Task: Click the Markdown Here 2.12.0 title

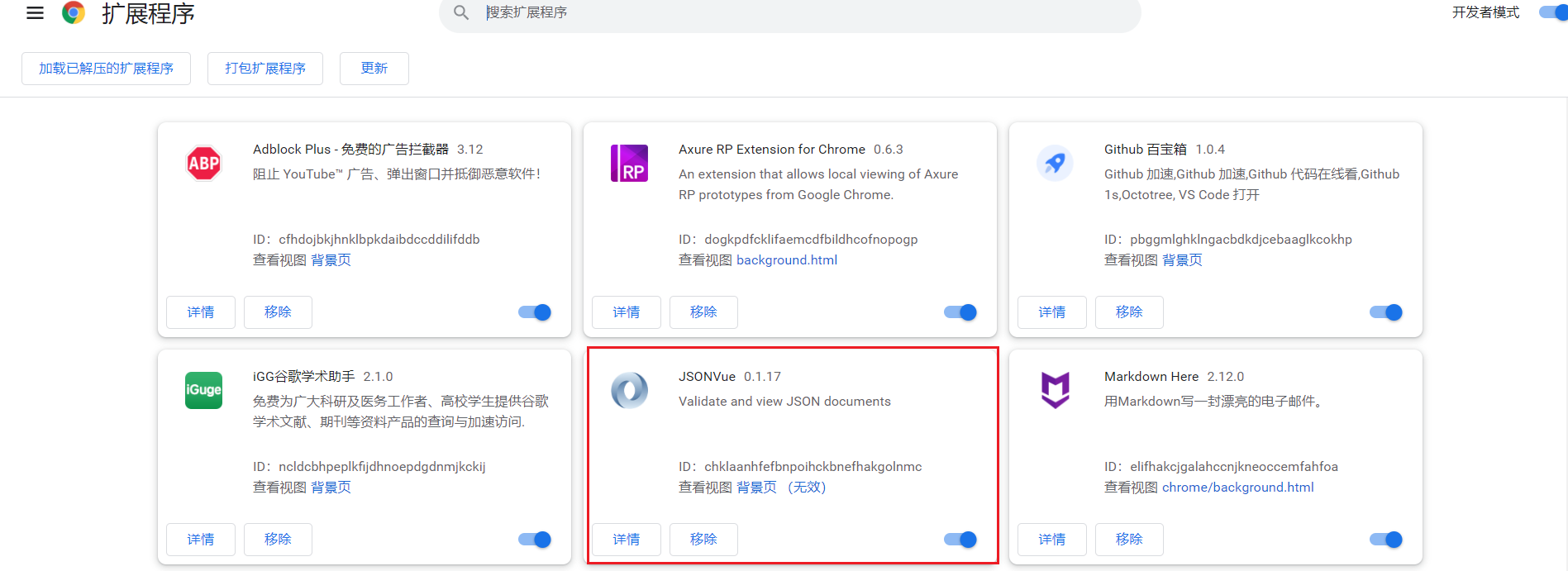Action: click(1174, 377)
